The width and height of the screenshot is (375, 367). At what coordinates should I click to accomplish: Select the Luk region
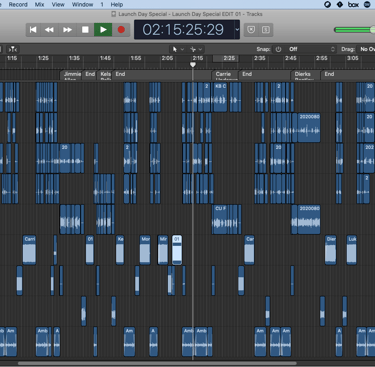(351, 250)
